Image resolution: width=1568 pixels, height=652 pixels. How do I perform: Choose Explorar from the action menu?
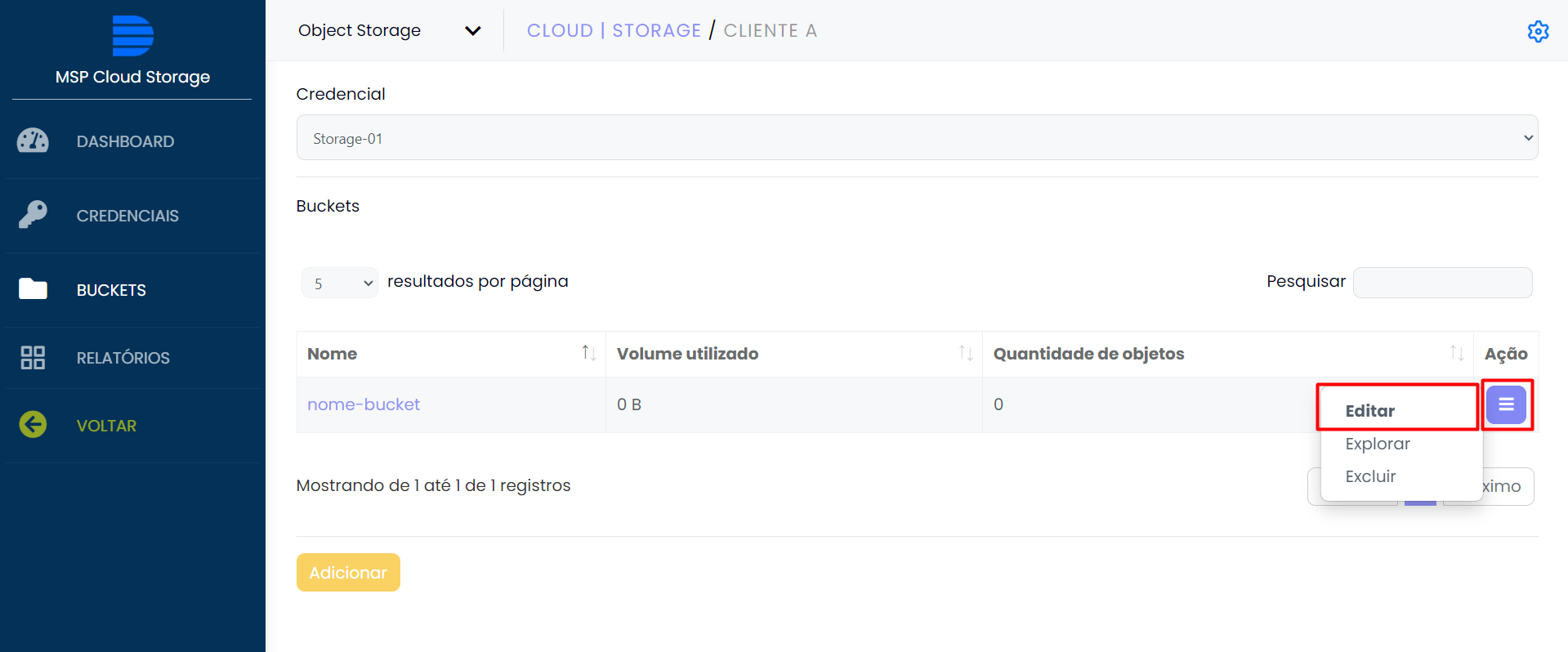[1378, 444]
